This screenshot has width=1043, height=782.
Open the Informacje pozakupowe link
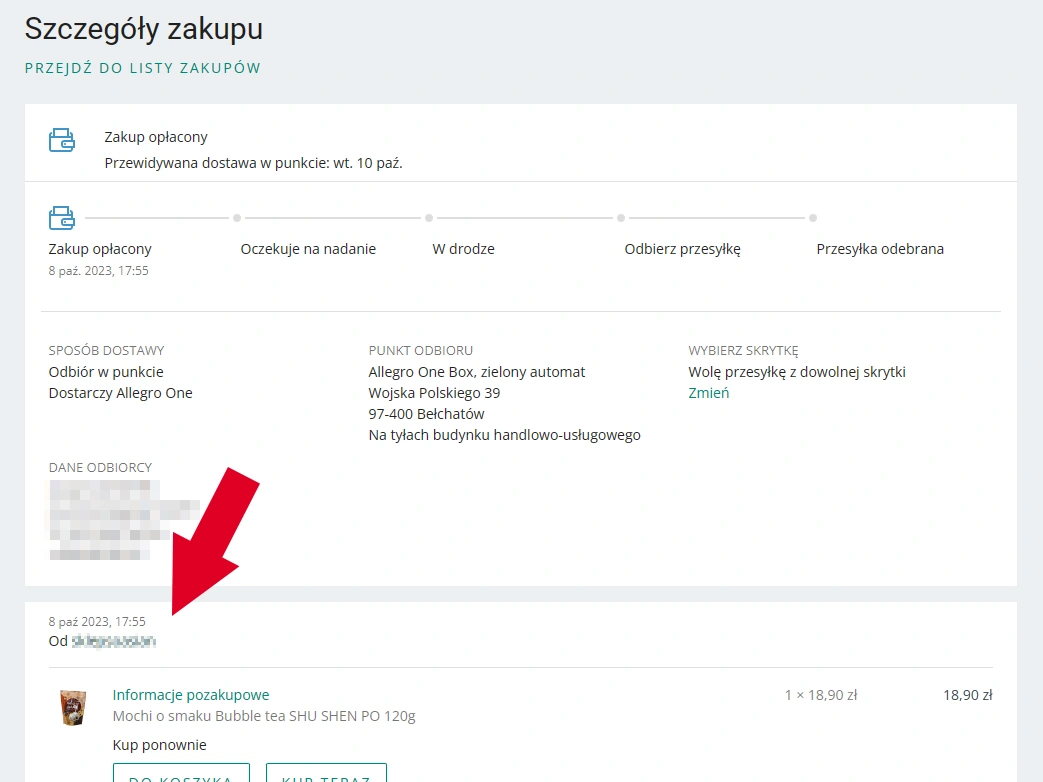tap(191, 695)
